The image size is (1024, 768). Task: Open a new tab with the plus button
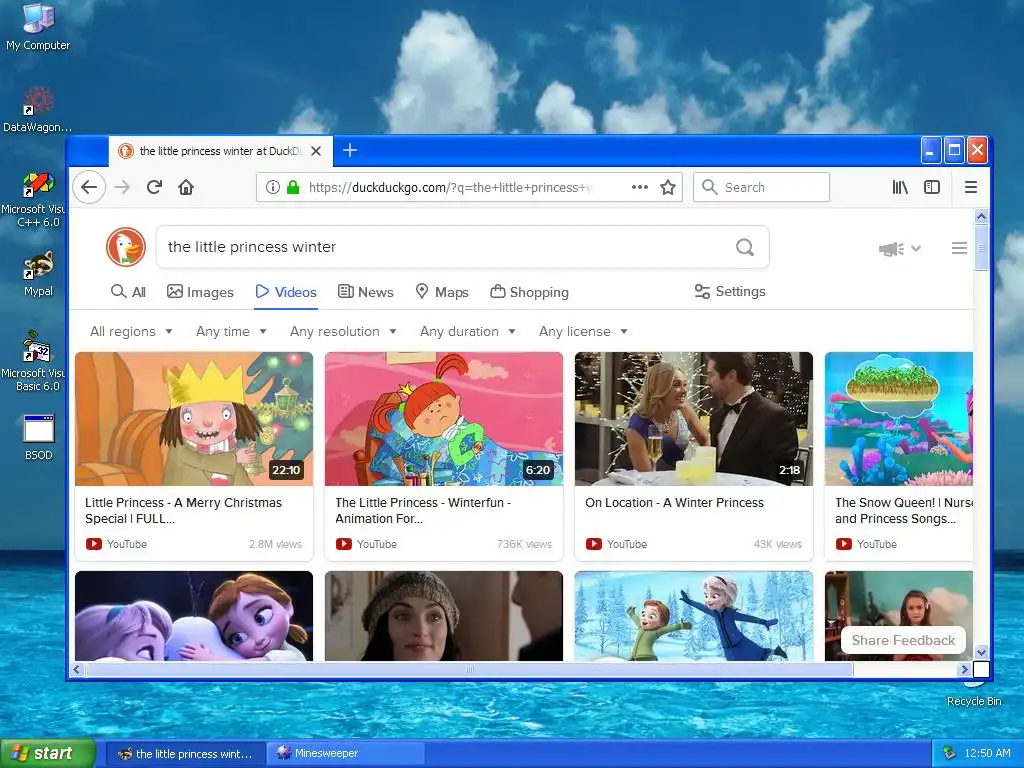click(350, 150)
